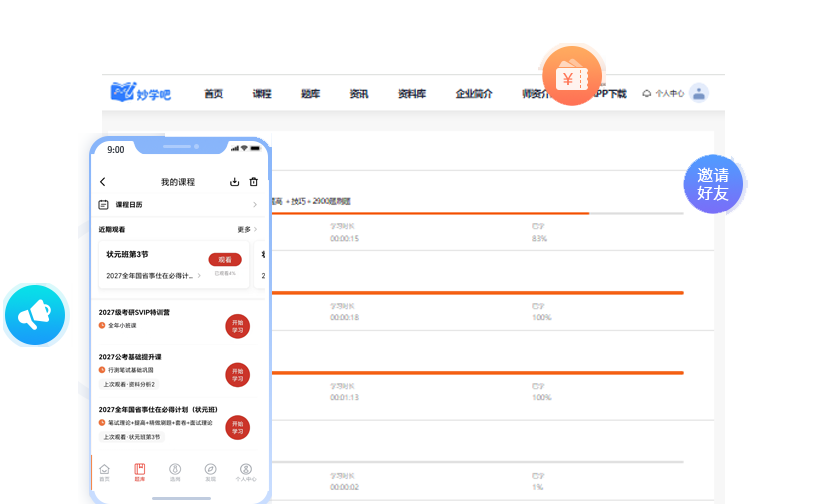Image resolution: width=822 pixels, height=504 pixels.
Task: Tap the 选课 icon in phone tab bar
Action: coord(175,471)
